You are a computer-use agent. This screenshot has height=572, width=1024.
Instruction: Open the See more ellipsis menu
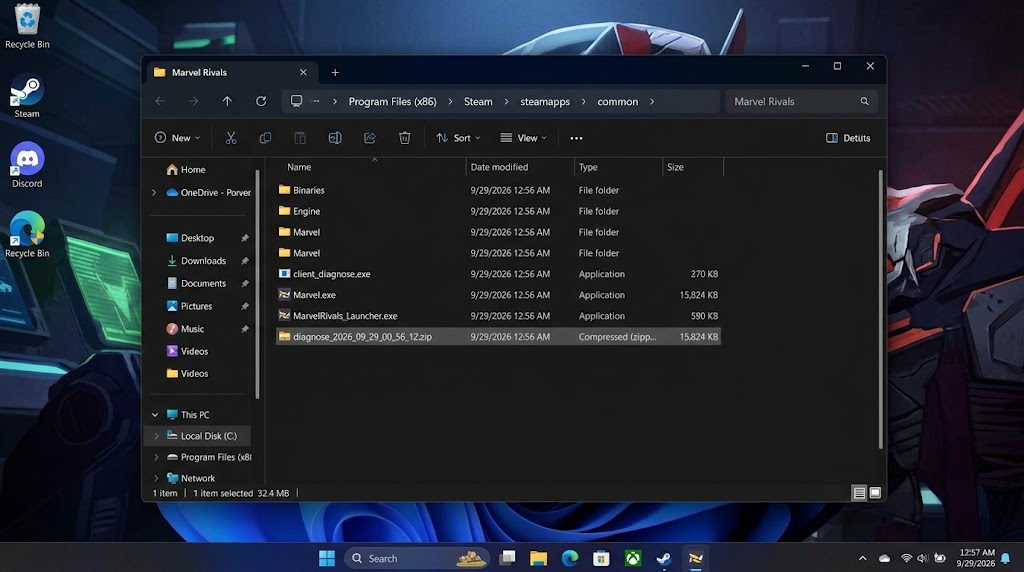pos(576,138)
